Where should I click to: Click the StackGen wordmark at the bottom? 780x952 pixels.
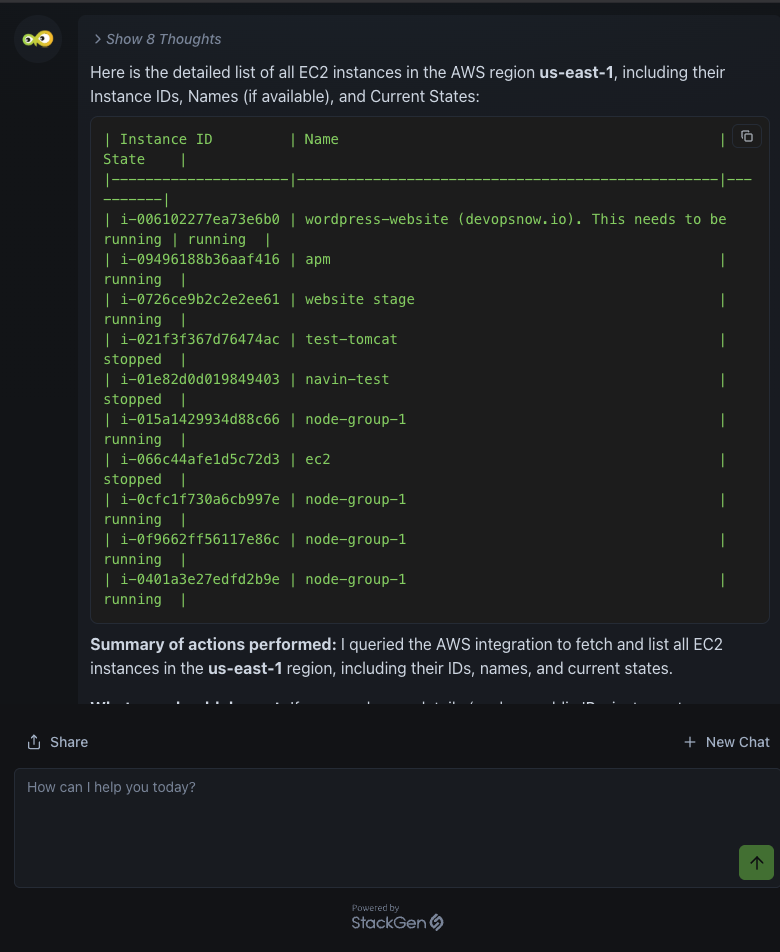point(390,923)
